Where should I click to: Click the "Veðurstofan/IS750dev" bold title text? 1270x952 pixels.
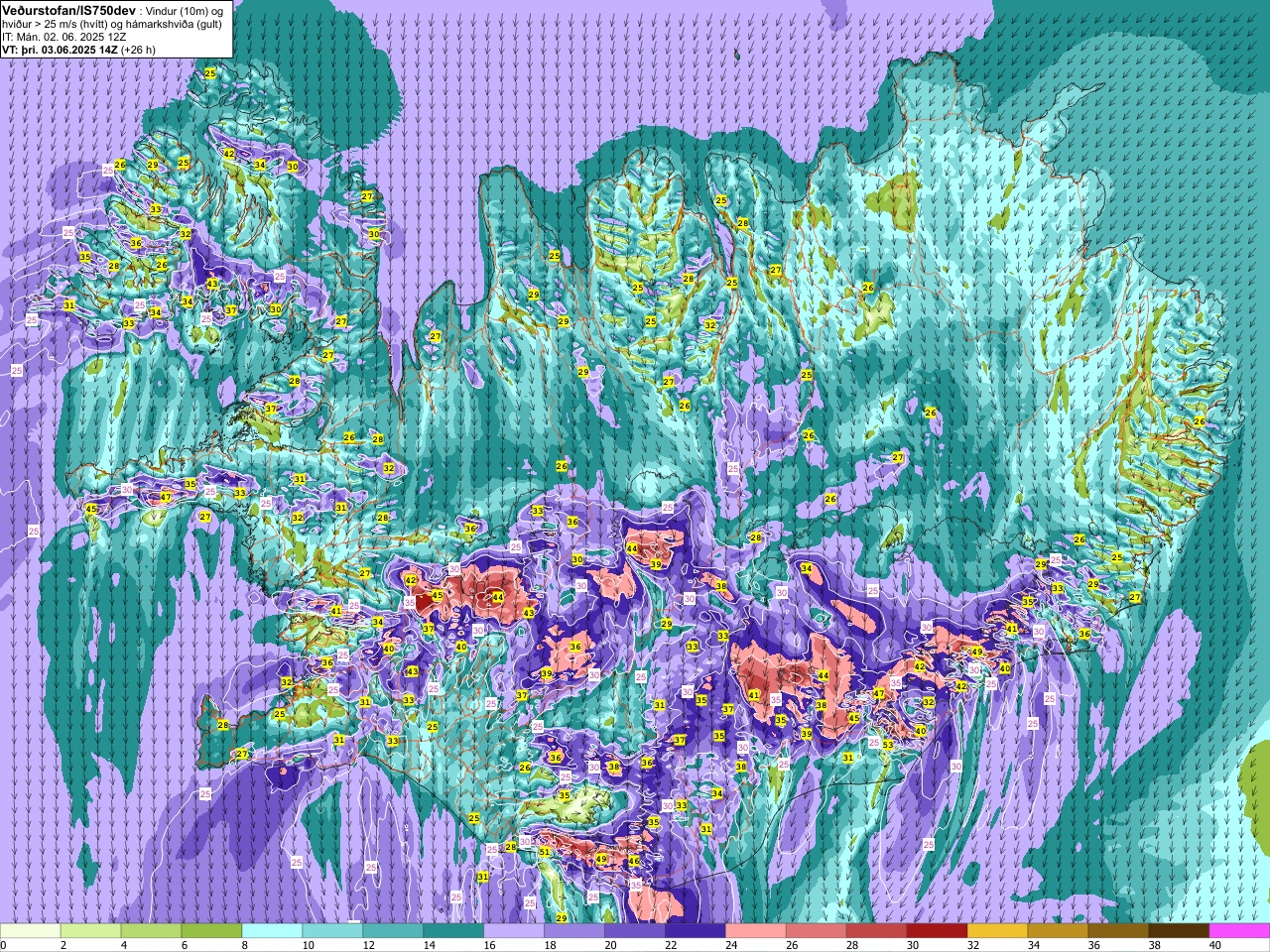(x=69, y=9)
